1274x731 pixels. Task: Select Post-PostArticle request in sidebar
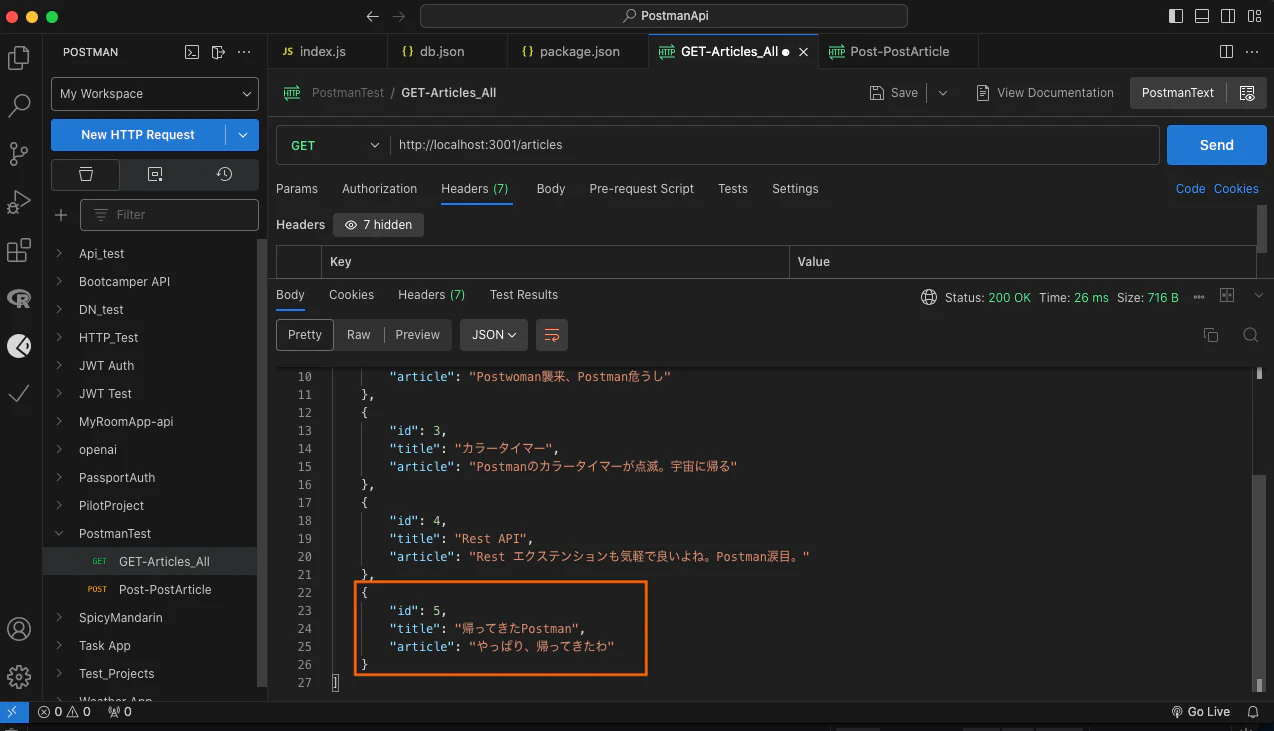click(x=165, y=590)
